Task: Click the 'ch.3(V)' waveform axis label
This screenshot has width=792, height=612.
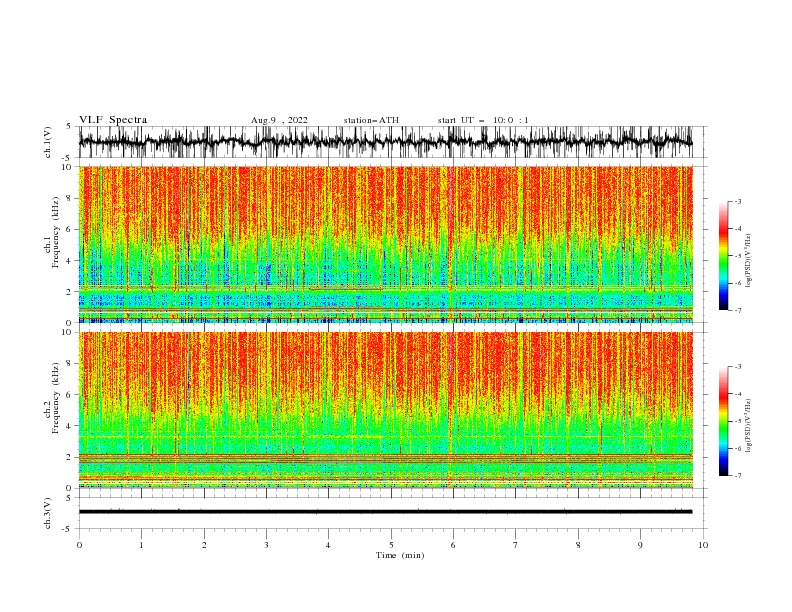Action: [x=48, y=513]
